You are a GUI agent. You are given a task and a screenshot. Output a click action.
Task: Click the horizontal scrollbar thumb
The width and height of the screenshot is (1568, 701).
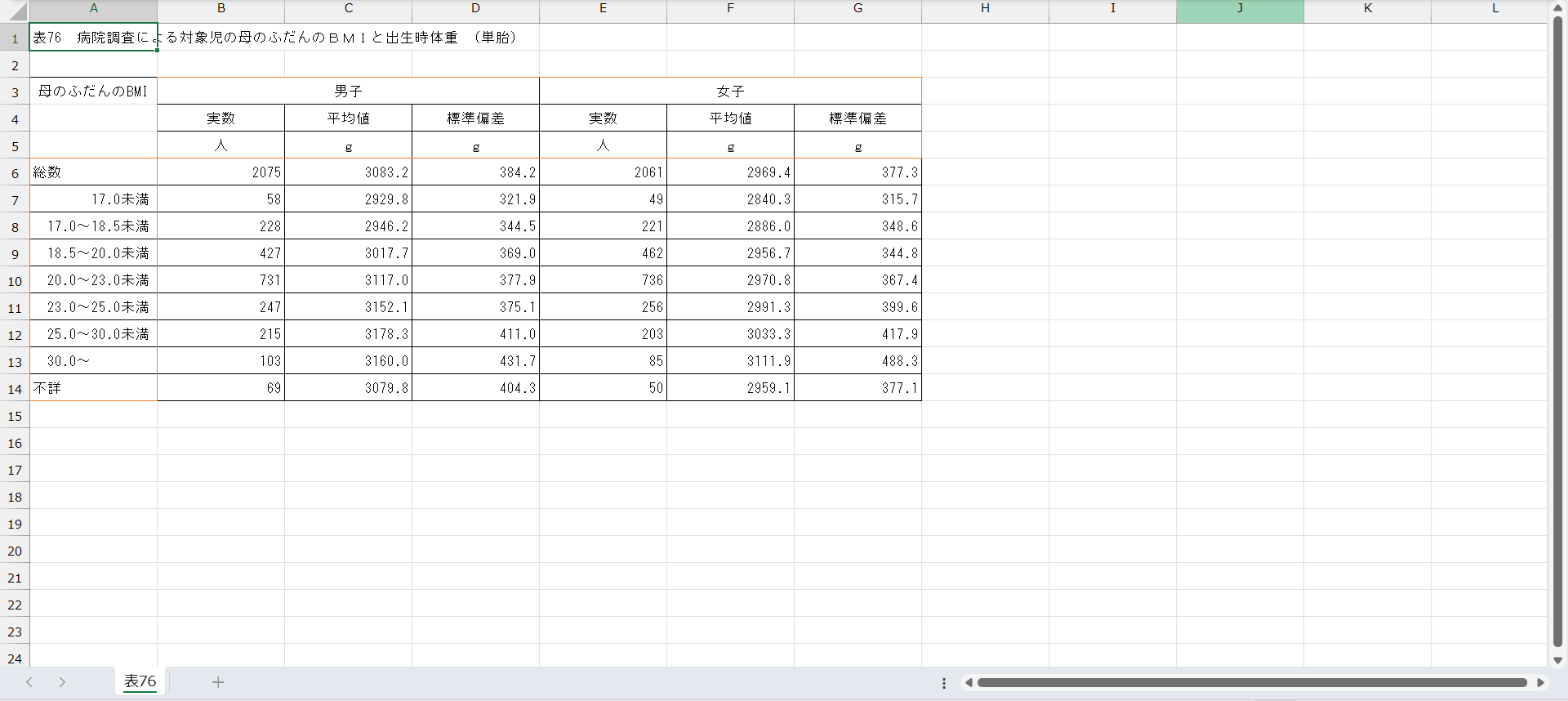click(1251, 682)
